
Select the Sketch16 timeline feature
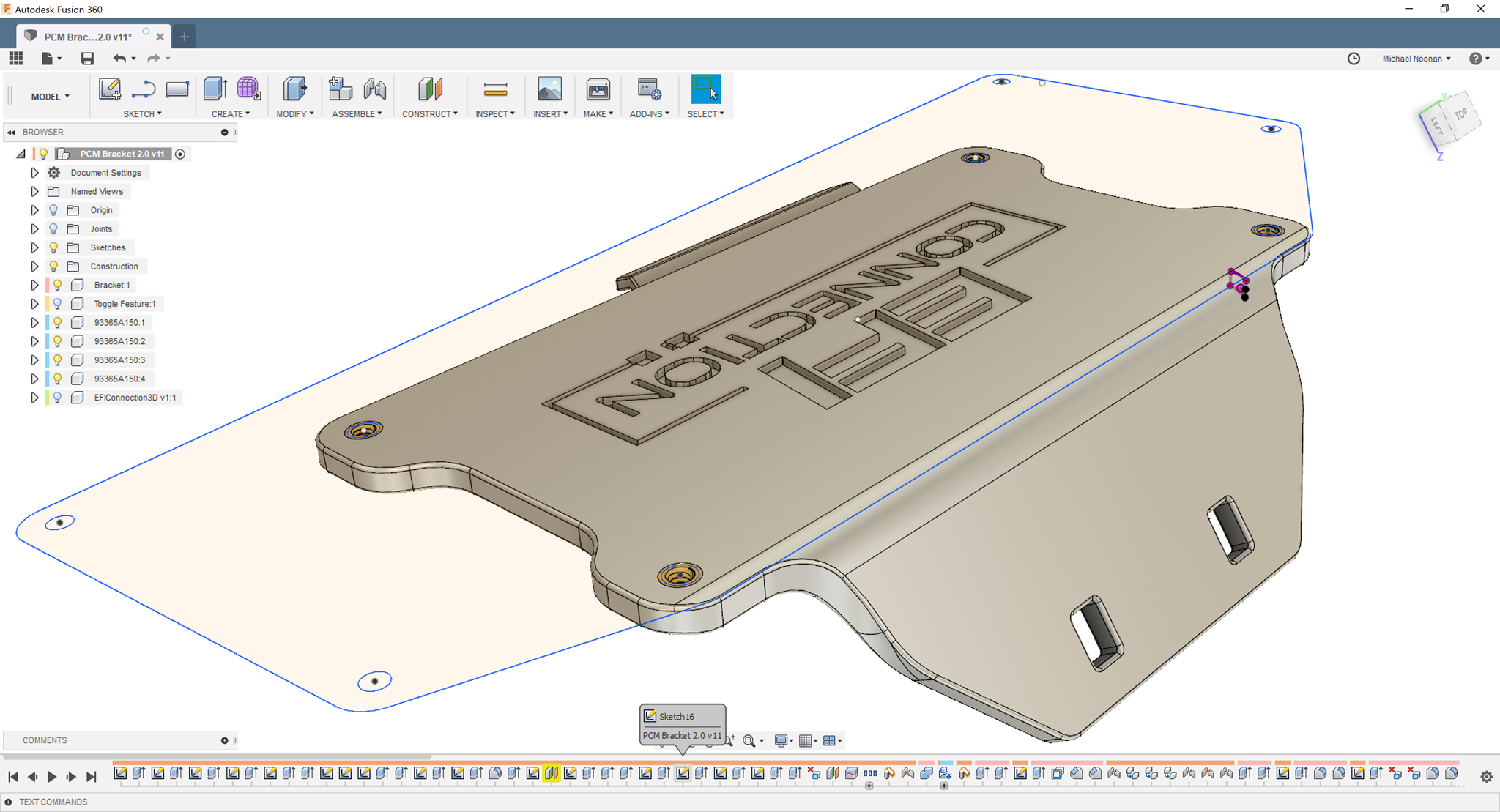tap(683, 773)
